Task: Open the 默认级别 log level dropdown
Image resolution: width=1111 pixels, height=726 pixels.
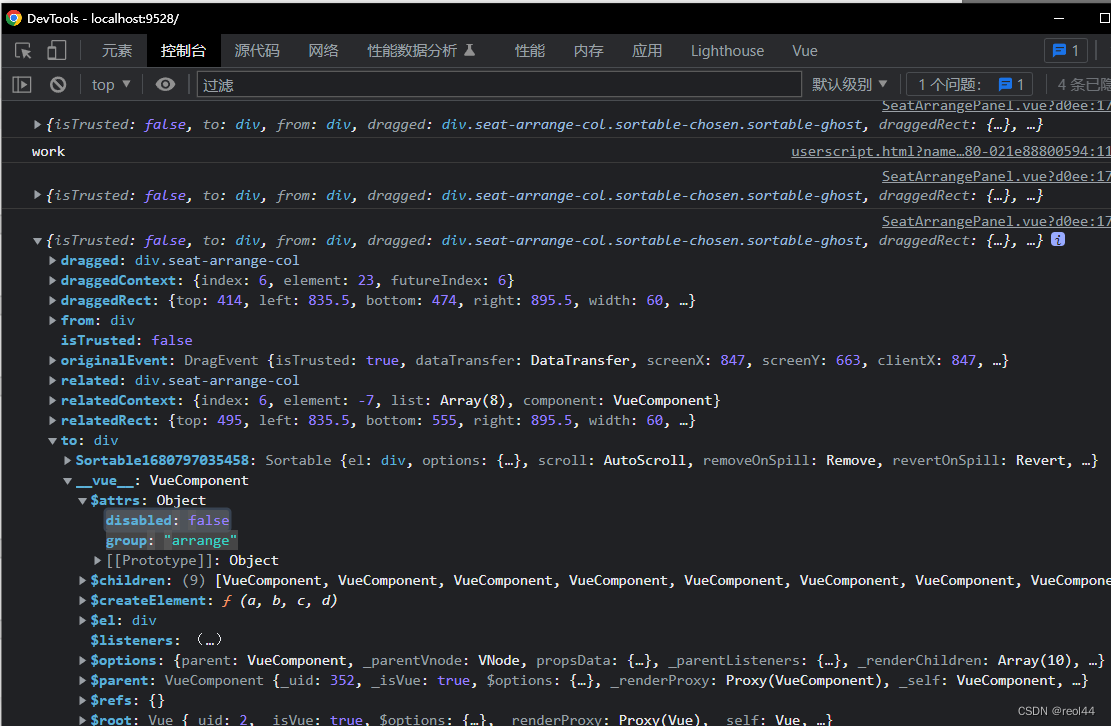Action: pos(850,85)
